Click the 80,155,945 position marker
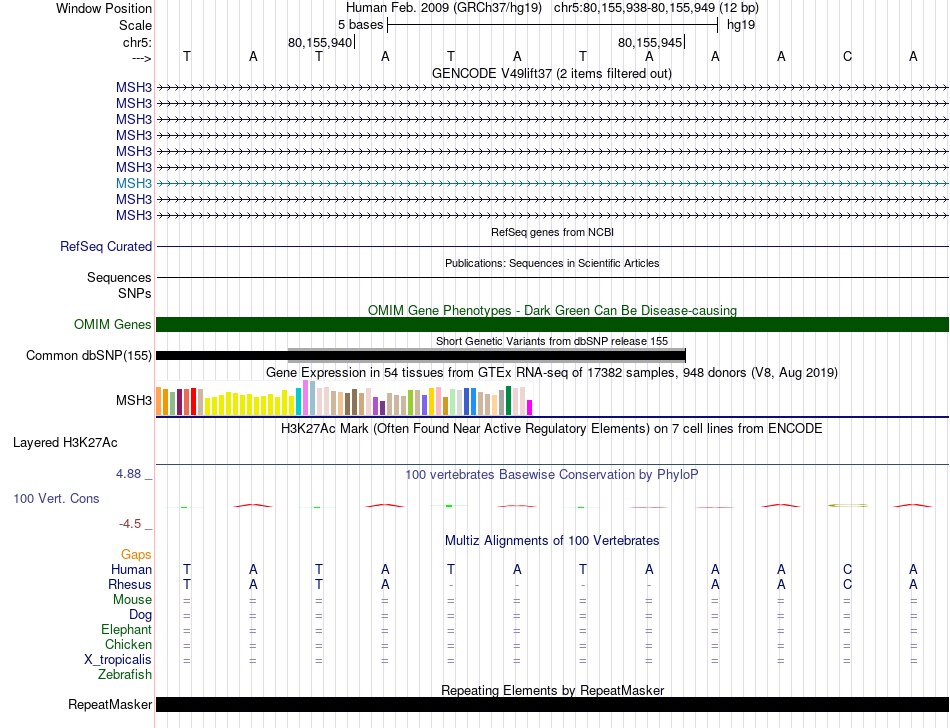Screen dimensions: 950x728 point(650,42)
